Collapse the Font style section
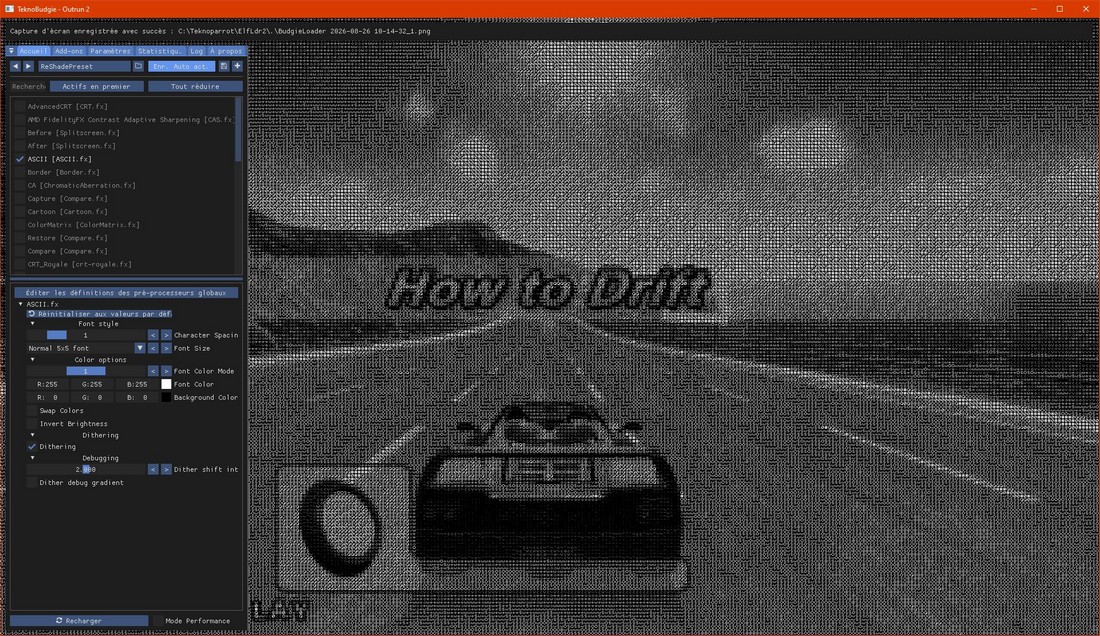Image resolution: width=1100 pixels, height=636 pixels. (32, 324)
